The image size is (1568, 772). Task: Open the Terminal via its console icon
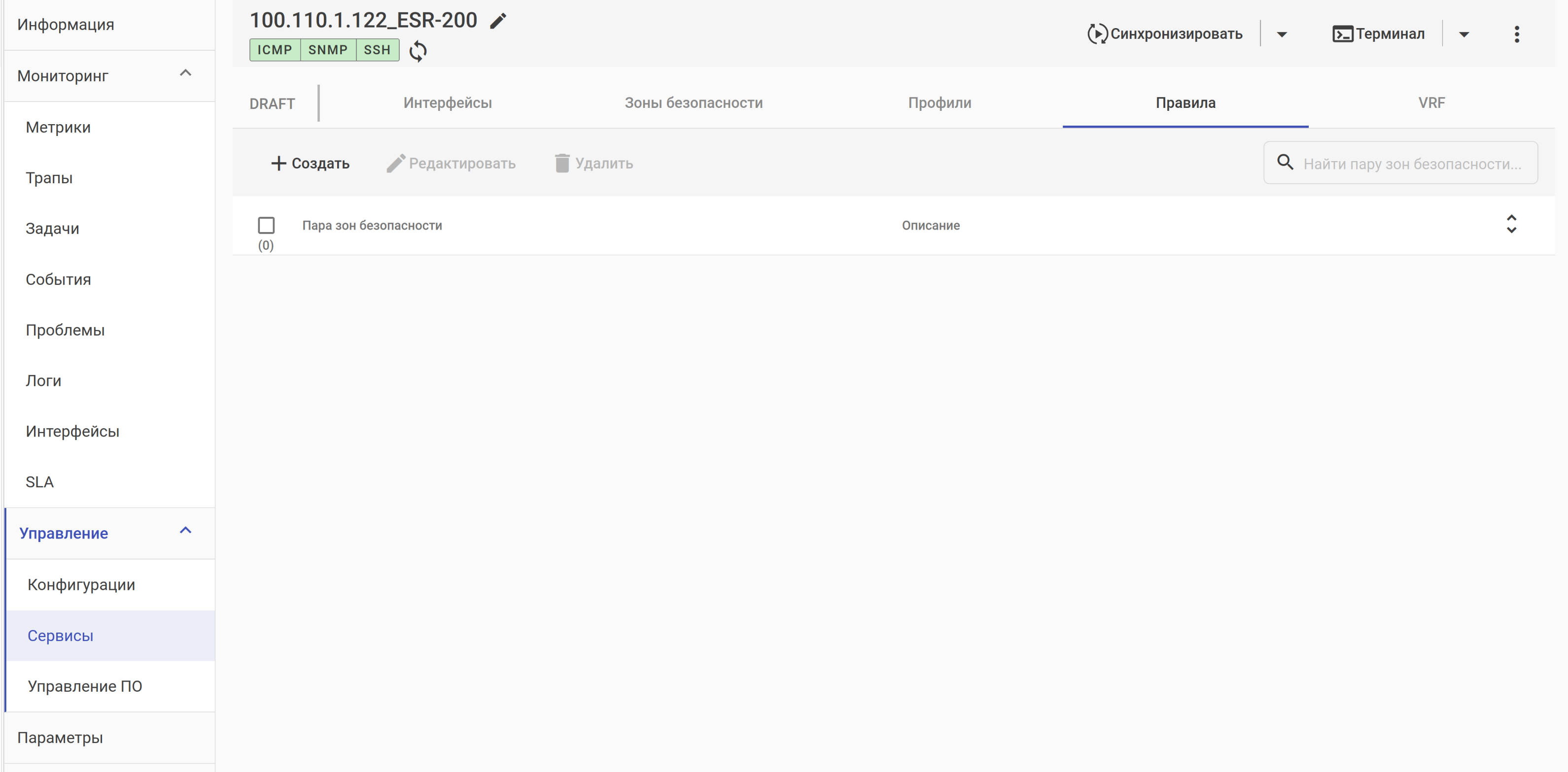click(x=1342, y=34)
